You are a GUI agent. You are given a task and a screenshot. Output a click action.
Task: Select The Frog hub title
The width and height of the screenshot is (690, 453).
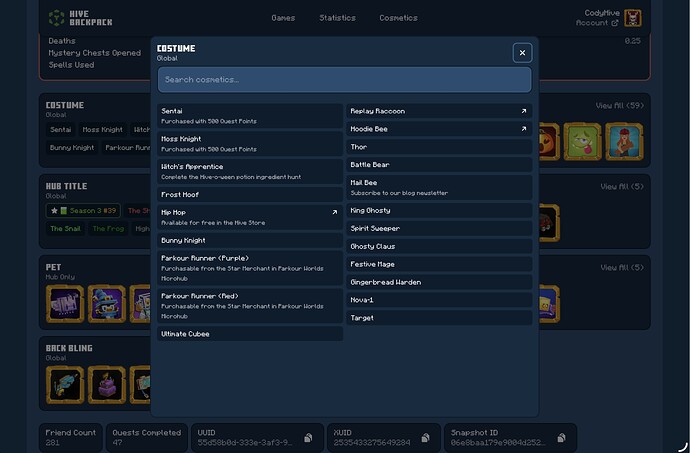coord(108,228)
